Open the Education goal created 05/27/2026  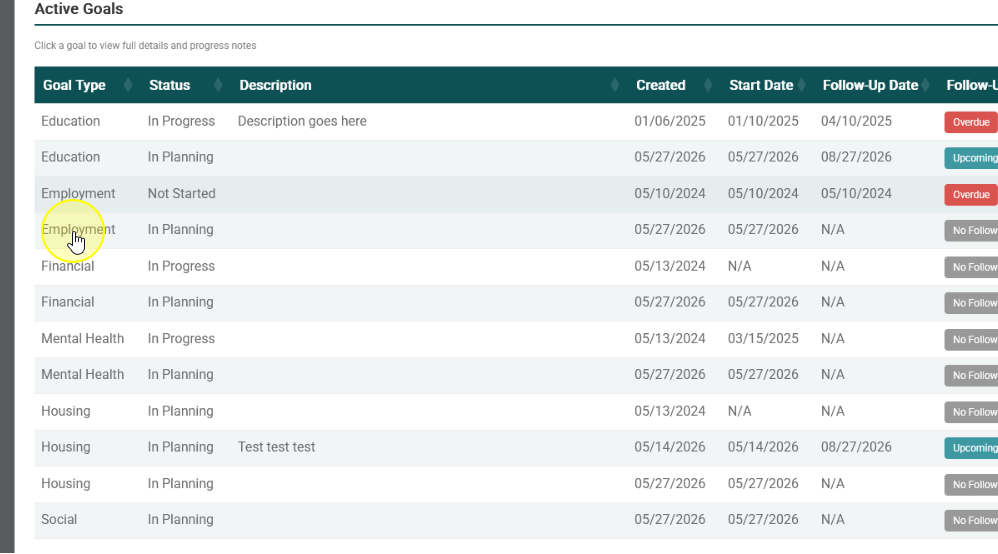point(516,158)
